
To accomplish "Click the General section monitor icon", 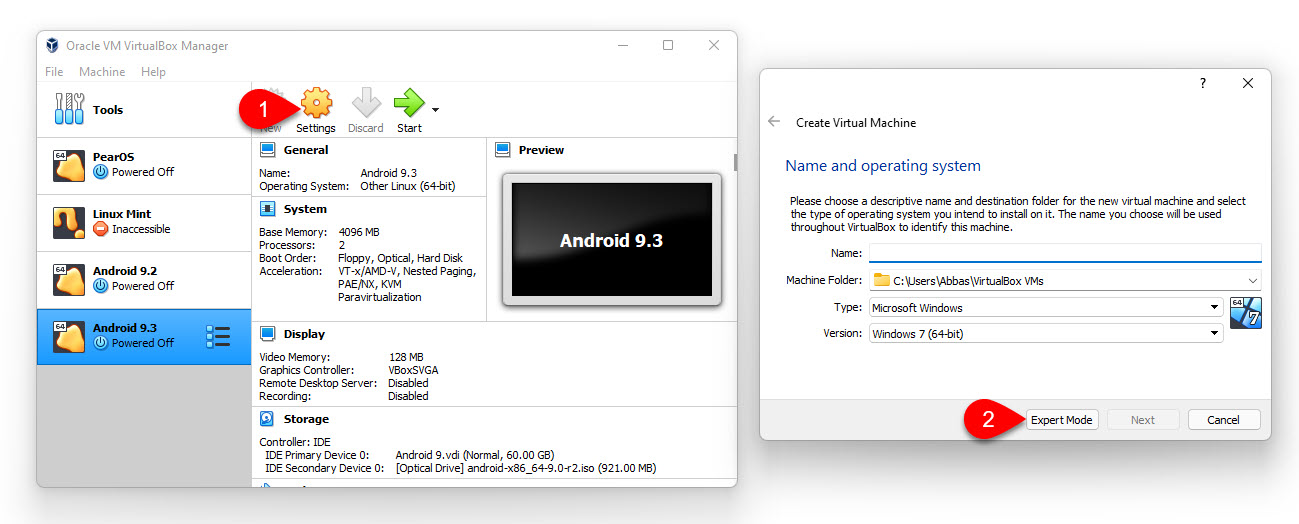I will (x=267, y=150).
